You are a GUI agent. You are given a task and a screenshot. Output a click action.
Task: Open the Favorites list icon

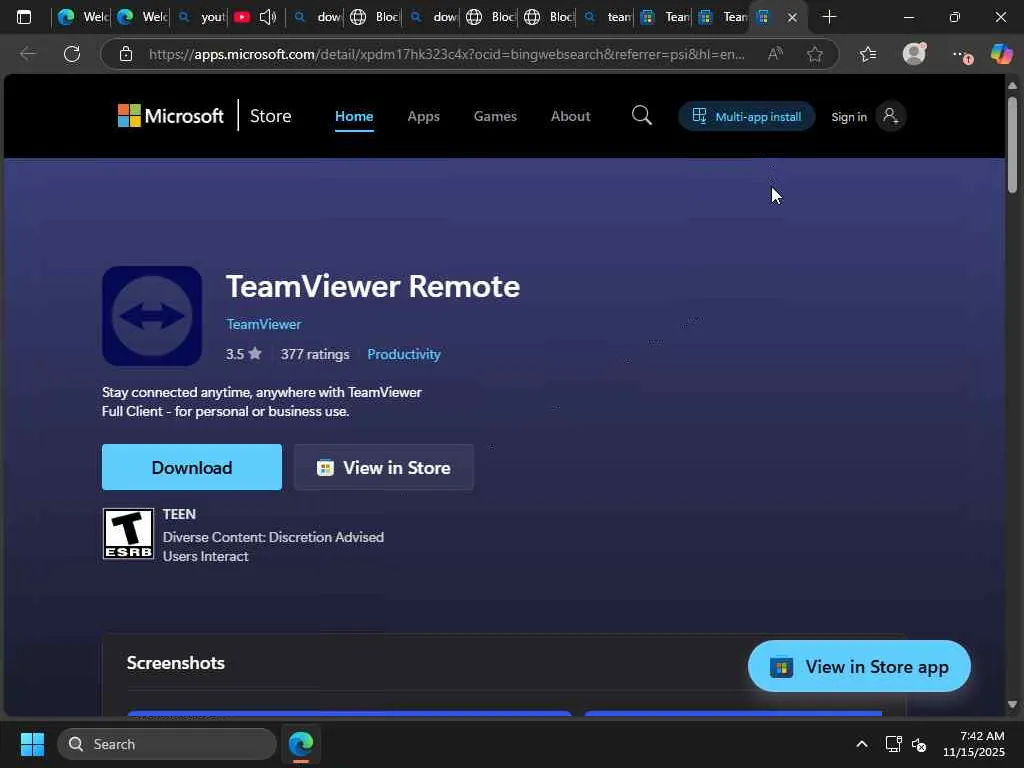tap(868, 54)
